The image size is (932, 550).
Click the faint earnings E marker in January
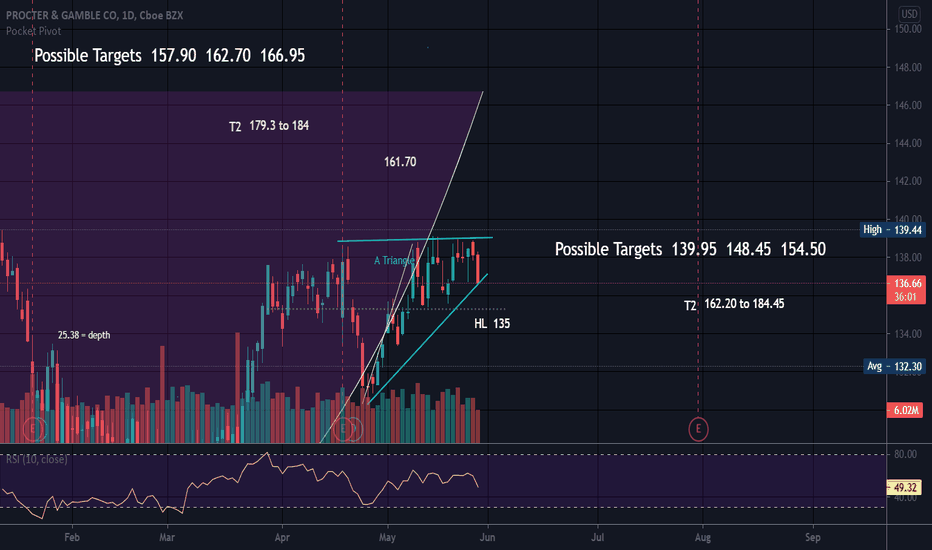(33, 429)
